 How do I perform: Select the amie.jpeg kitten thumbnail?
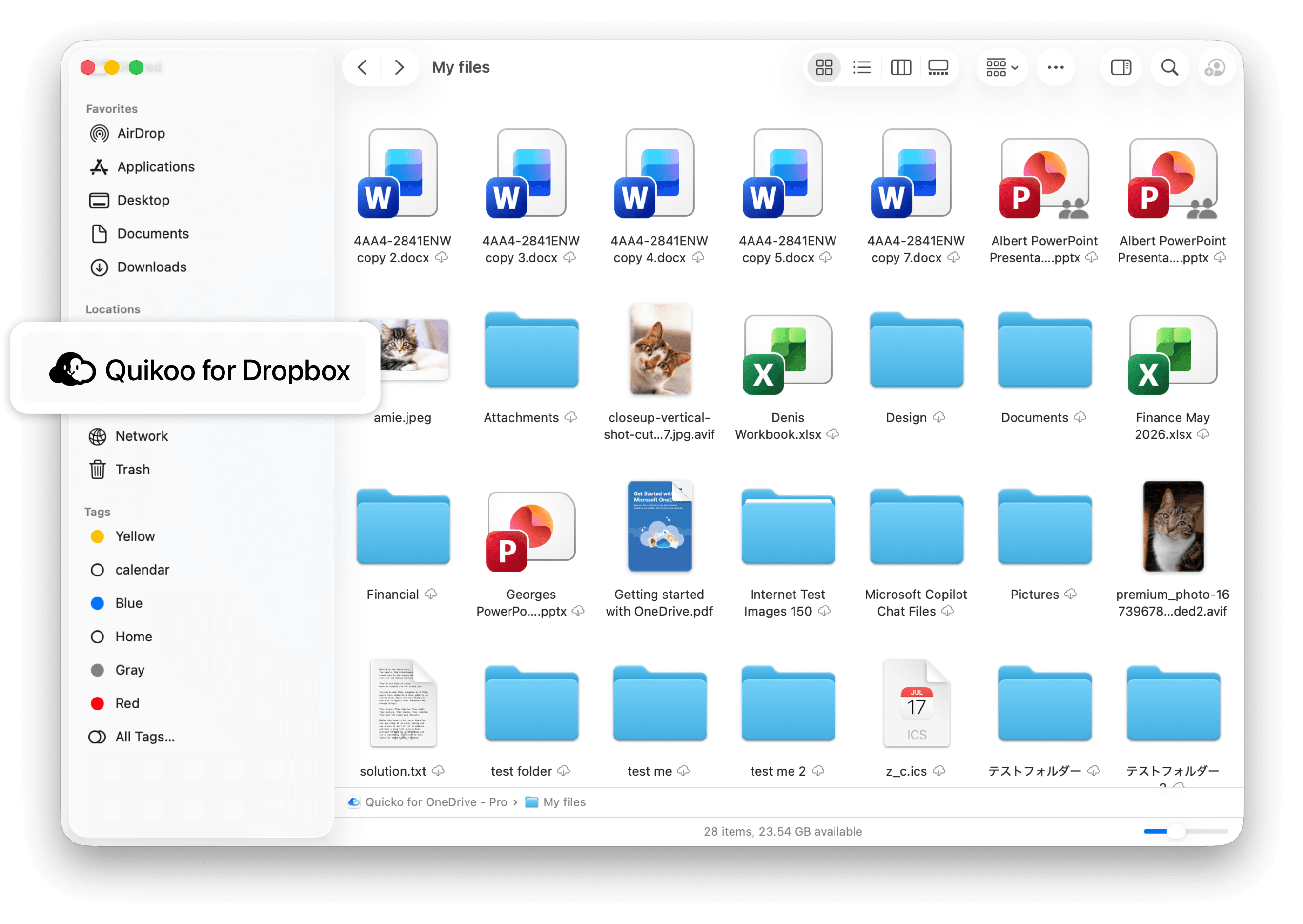tap(415, 349)
